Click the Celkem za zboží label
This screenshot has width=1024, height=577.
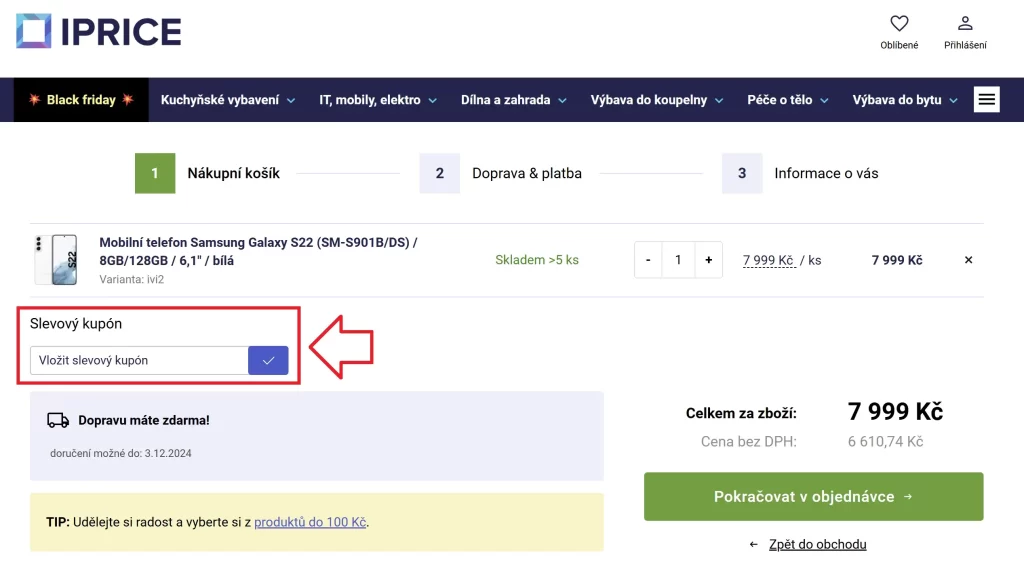[x=741, y=413]
